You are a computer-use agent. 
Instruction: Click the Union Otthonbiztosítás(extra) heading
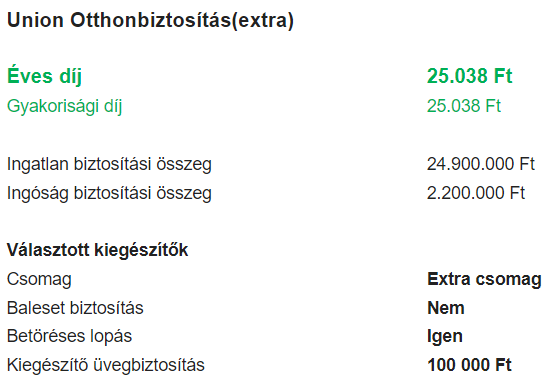point(150,21)
